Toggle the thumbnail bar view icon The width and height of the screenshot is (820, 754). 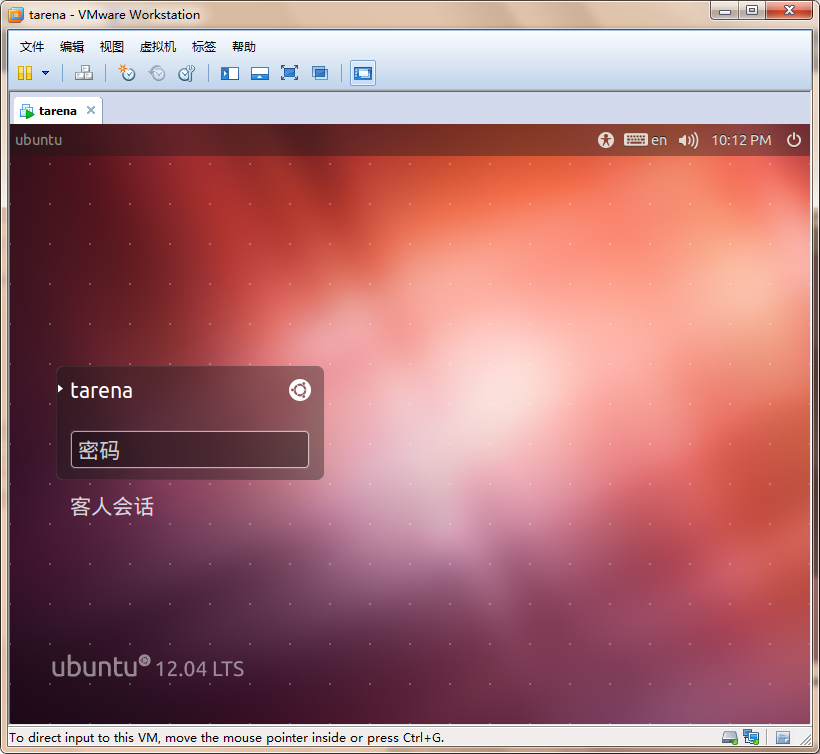pyautogui.click(x=260, y=73)
